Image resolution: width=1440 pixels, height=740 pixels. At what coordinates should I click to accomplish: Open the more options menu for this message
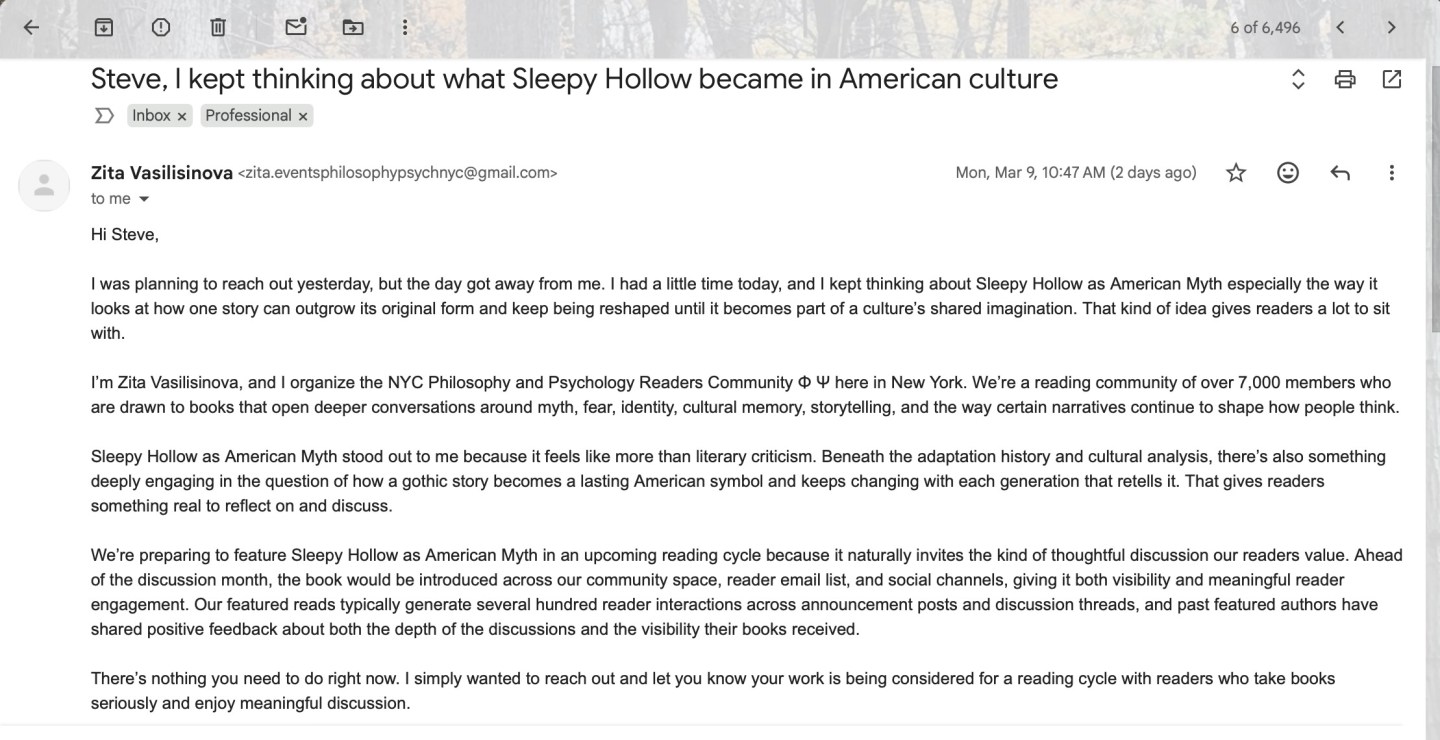point(1391,172)
